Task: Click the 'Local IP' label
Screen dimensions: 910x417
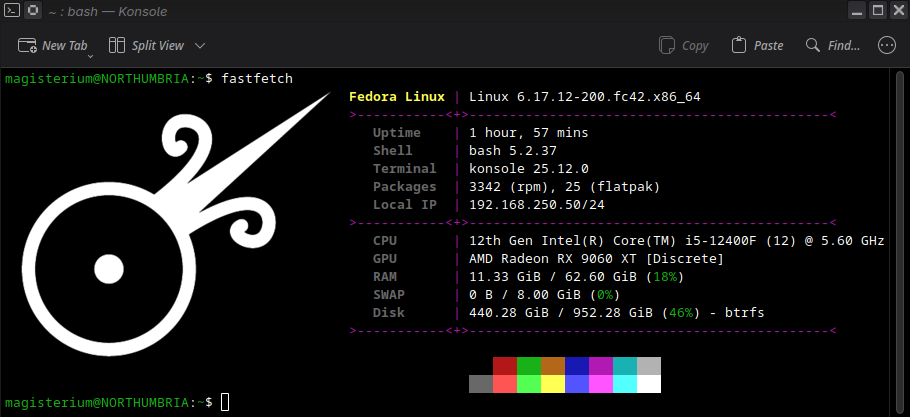Action: pyautogui.click(x=405, y=205)
